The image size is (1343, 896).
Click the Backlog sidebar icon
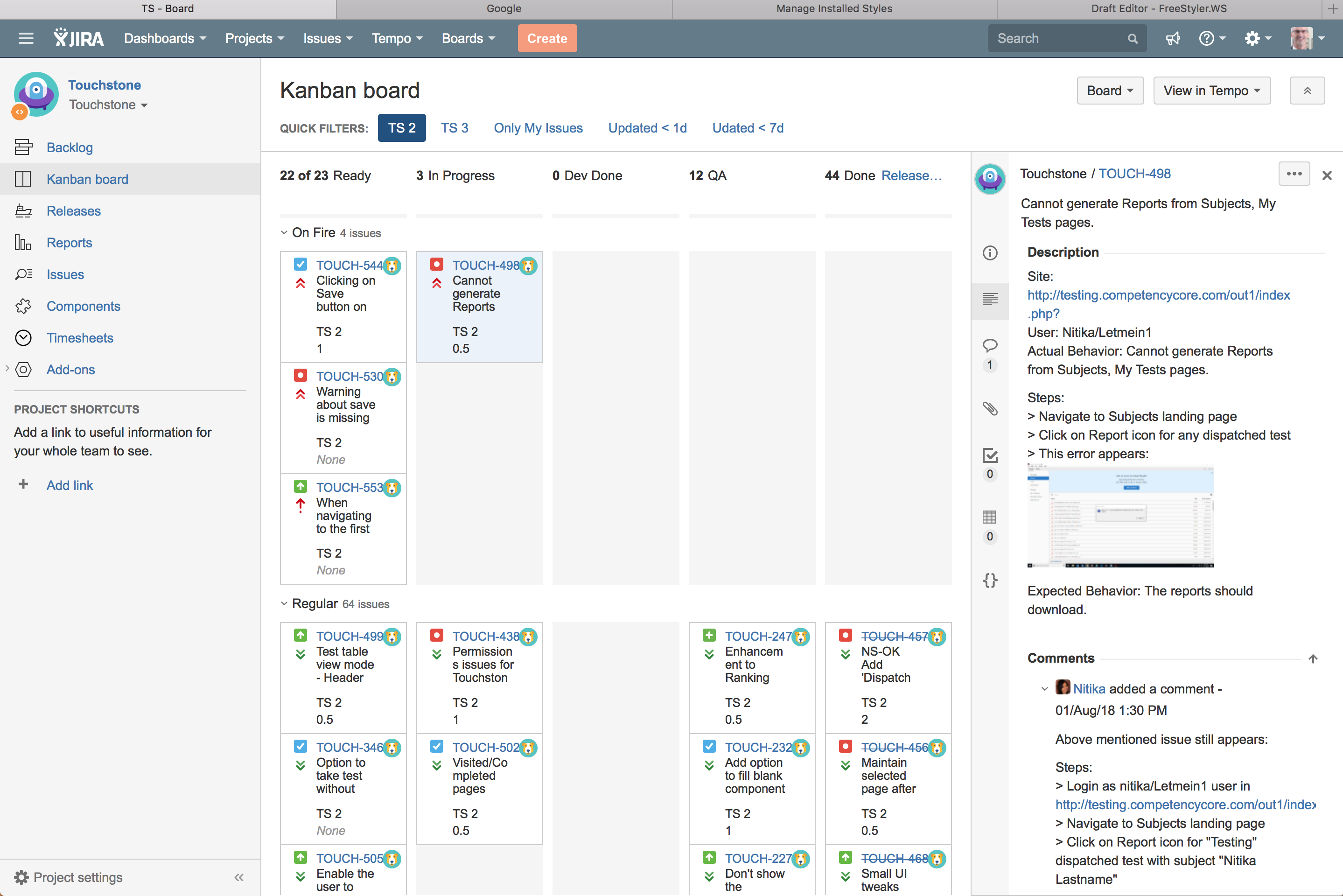(x=23, y=147)
